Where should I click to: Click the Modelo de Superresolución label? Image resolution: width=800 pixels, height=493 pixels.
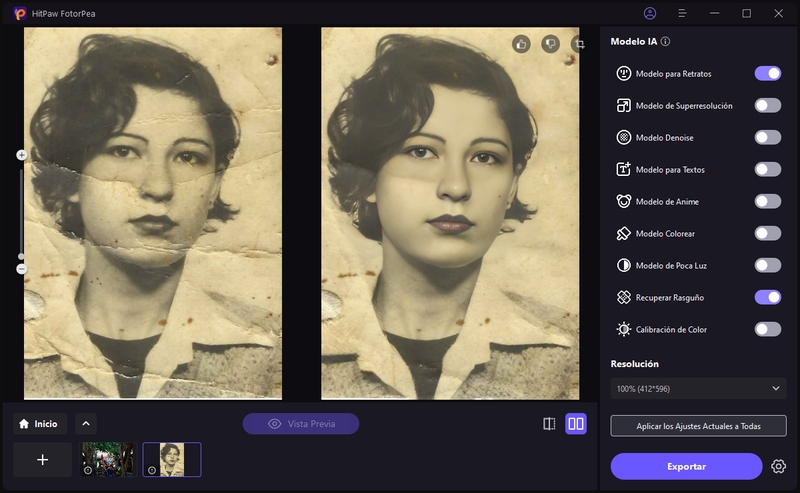pyautogui.click(x=684, y=106)
